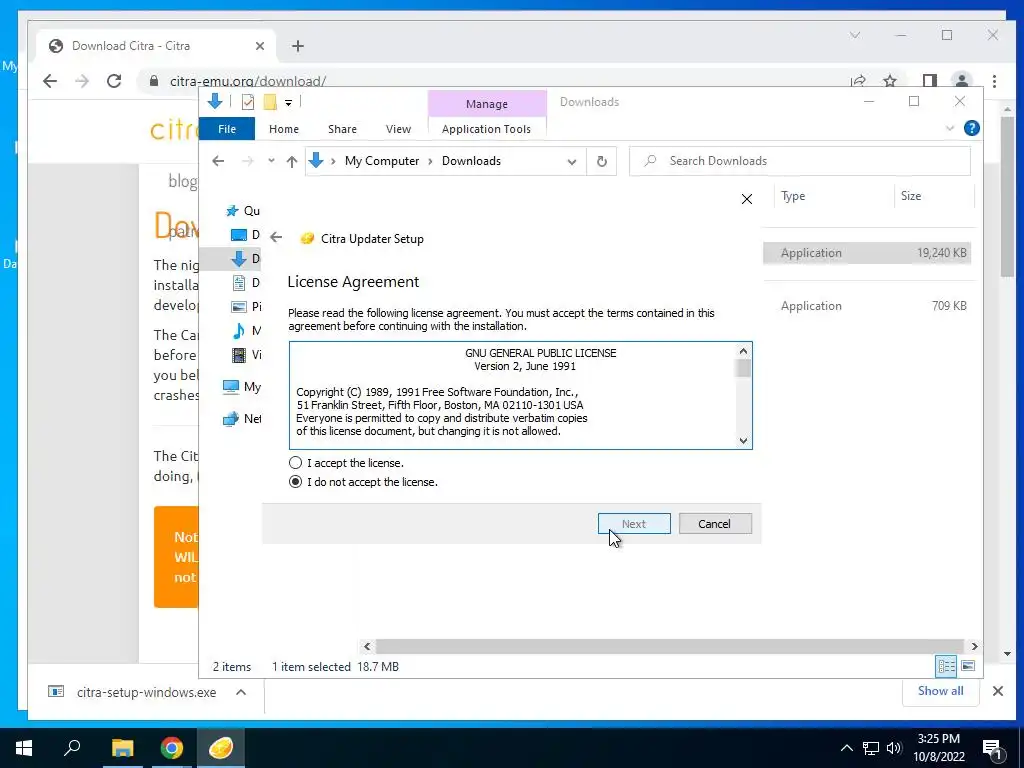Click the Search Downloads field
Viewport: 1024px width, 768px height.
(799, 161)
